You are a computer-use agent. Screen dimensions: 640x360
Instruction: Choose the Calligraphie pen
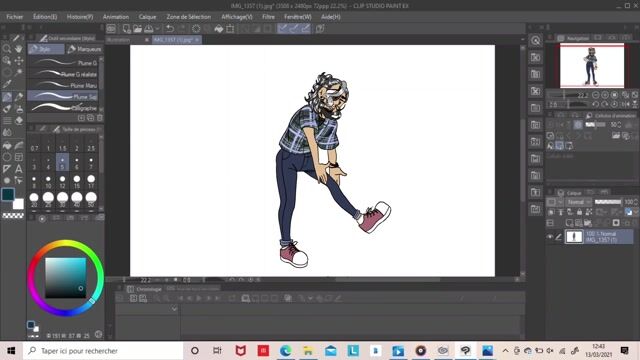(62, 108)
